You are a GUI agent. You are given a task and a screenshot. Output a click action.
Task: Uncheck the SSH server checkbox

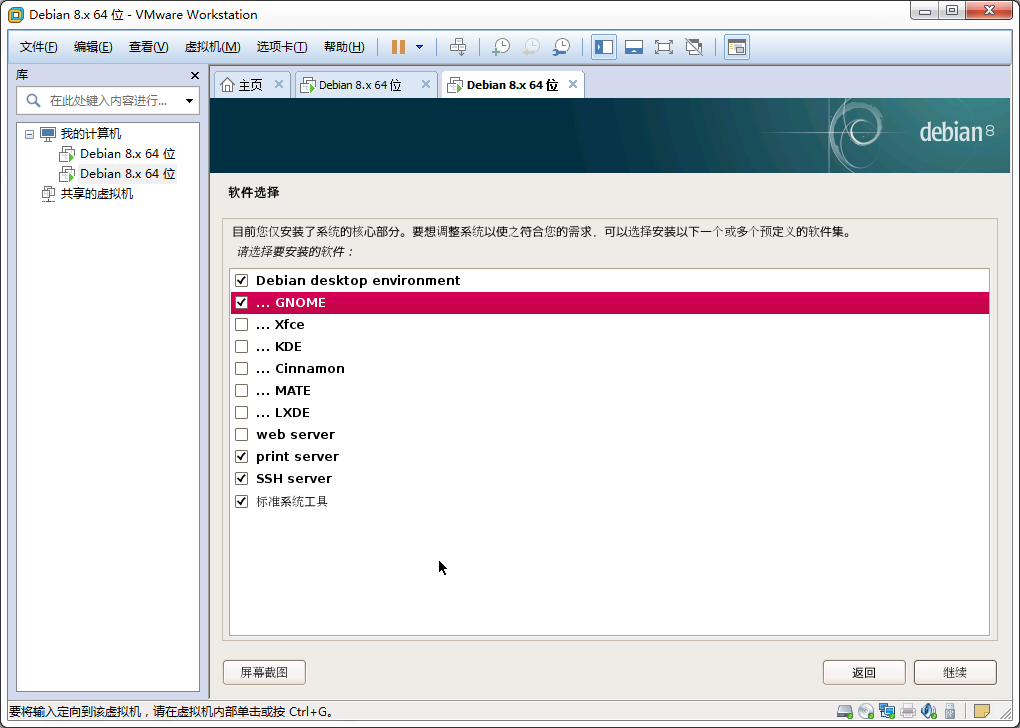(241, 479)
